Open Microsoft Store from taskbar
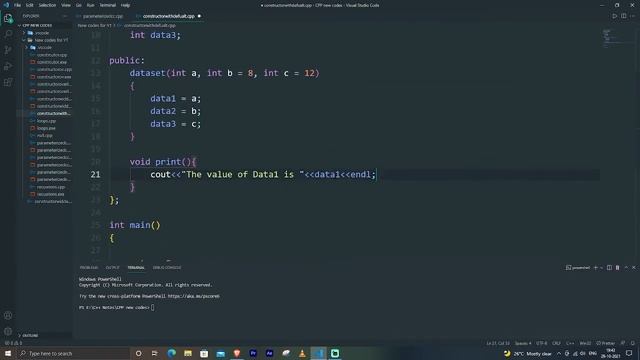Image resolution: width=640 pixels, height=360 pixels. click(204, 353)
